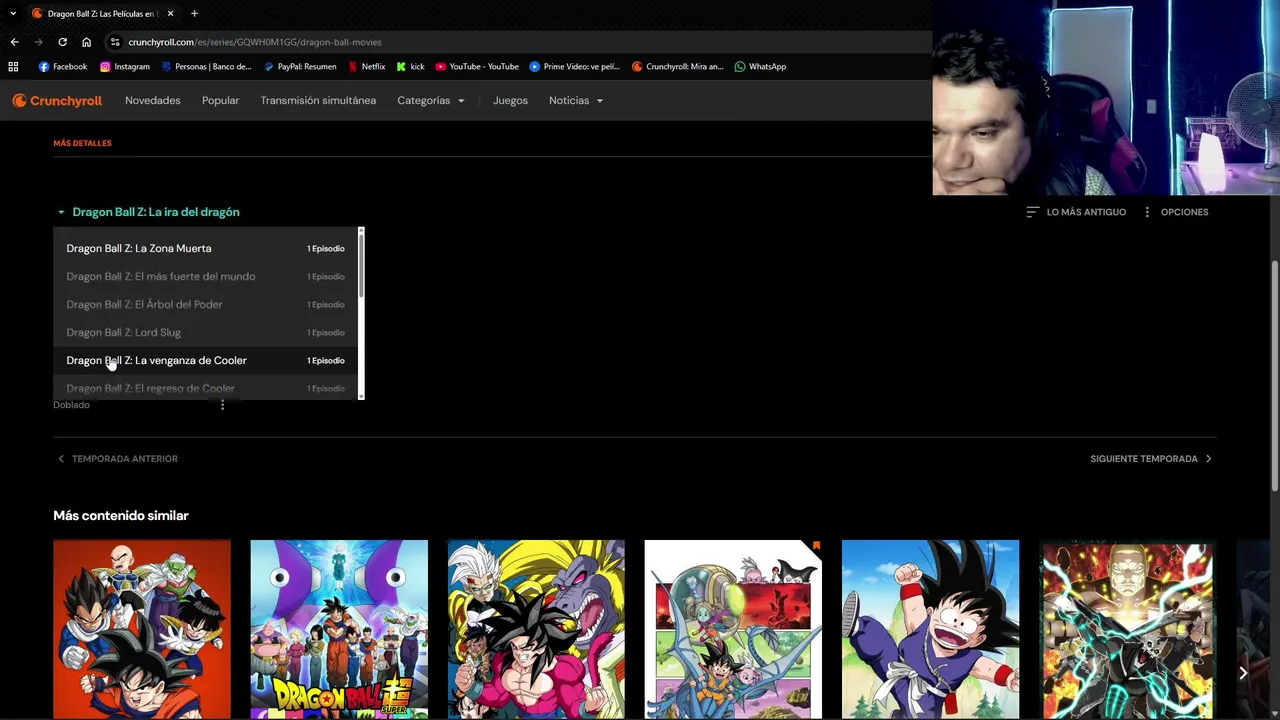Go to Temporada anterior
This screenshot has height=720, width=1280.
pyautogui.click(x=117, y=459)
